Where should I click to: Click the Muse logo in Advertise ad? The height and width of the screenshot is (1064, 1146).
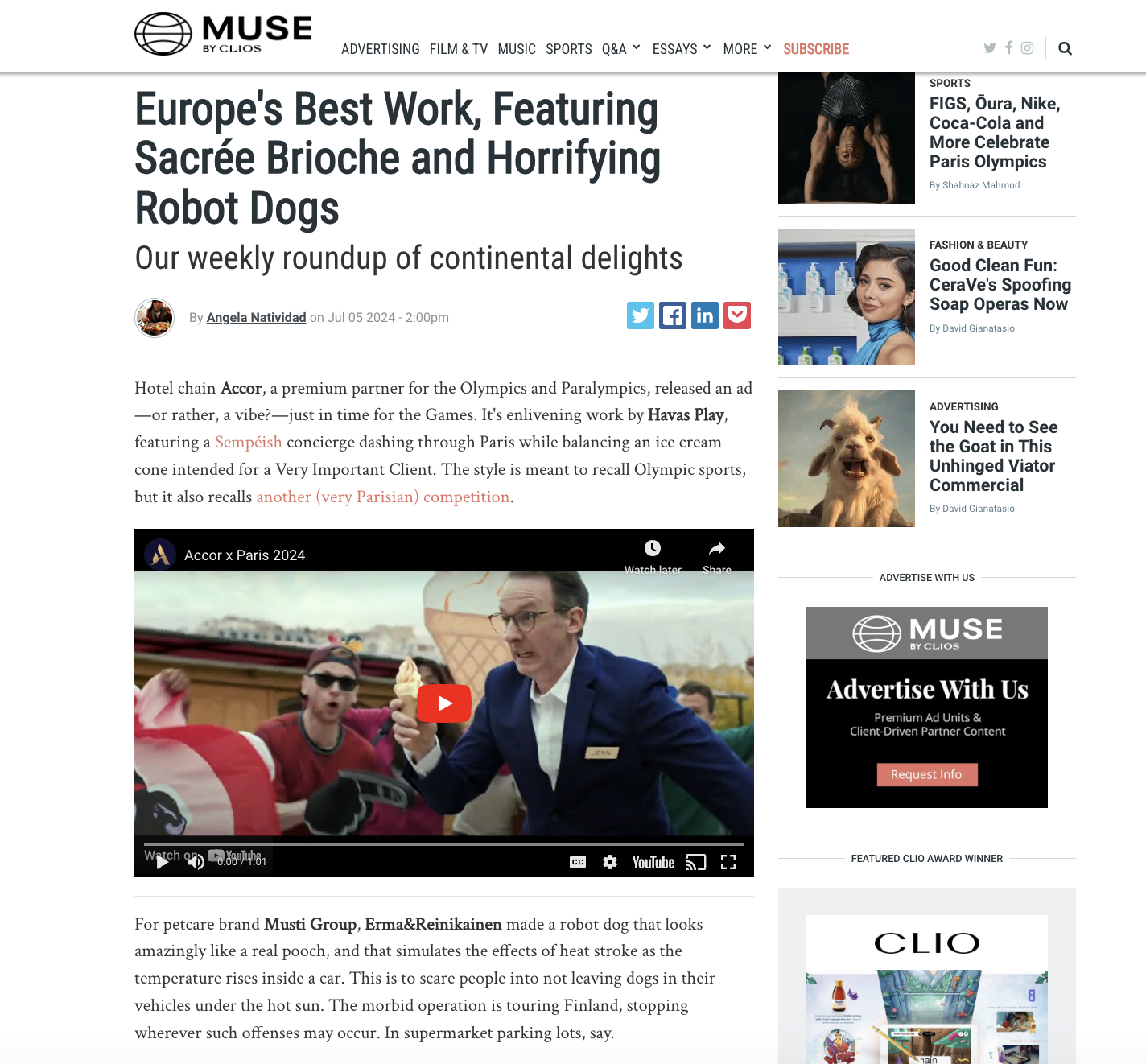pyautogui.click(x=927, y=633)
